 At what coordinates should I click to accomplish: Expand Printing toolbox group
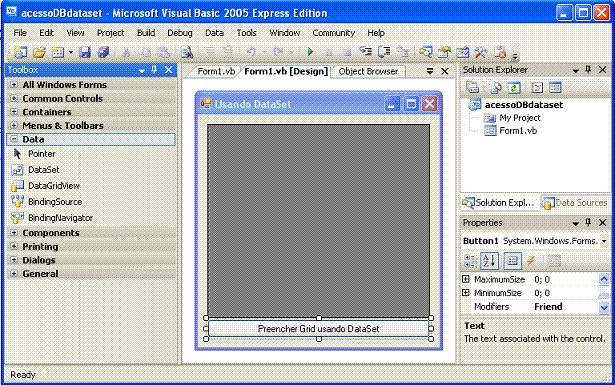tap(14, 246)
